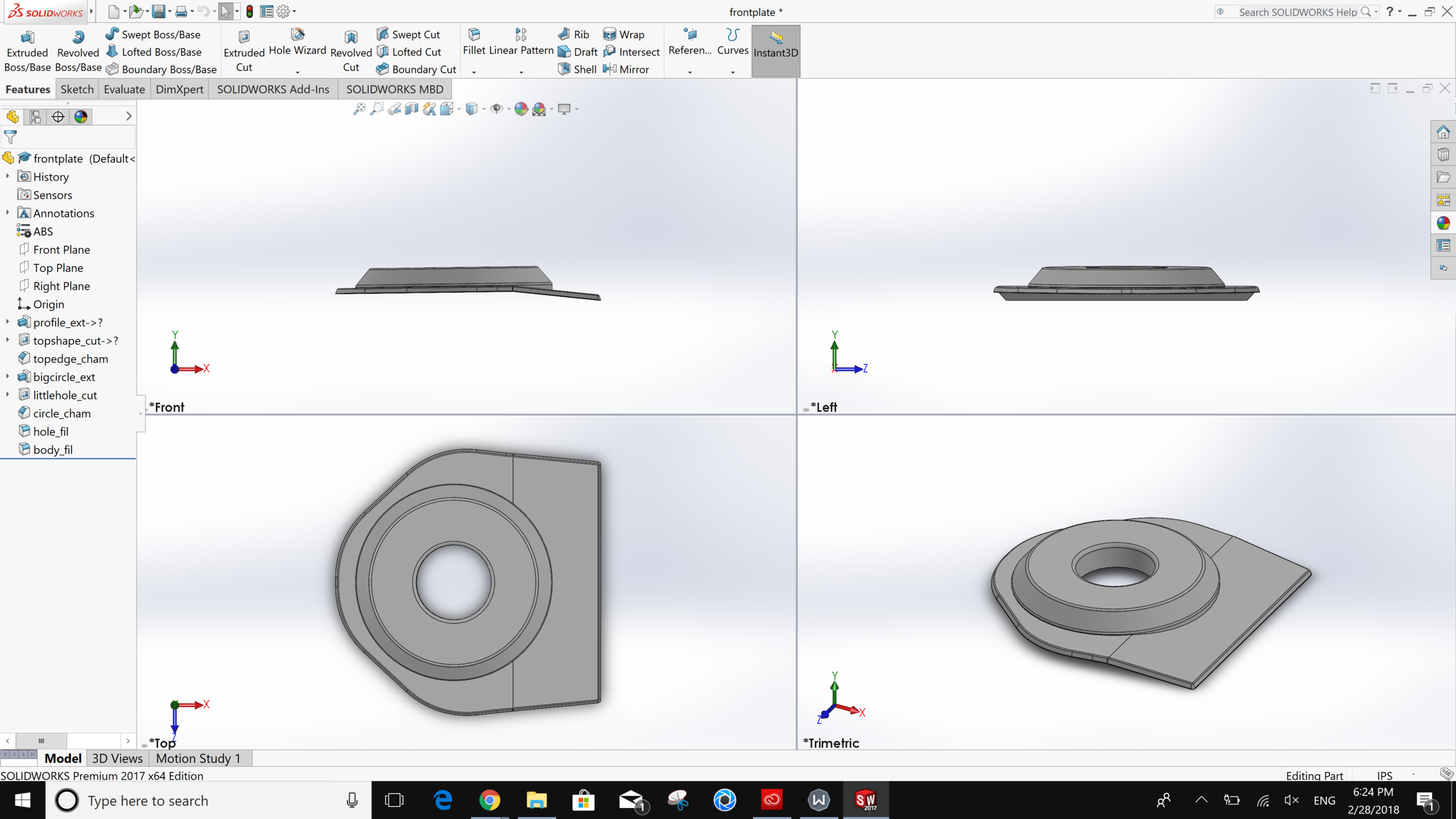
Task: Open the Display Style dropdown arrow
Action: (x=484, y=109)
